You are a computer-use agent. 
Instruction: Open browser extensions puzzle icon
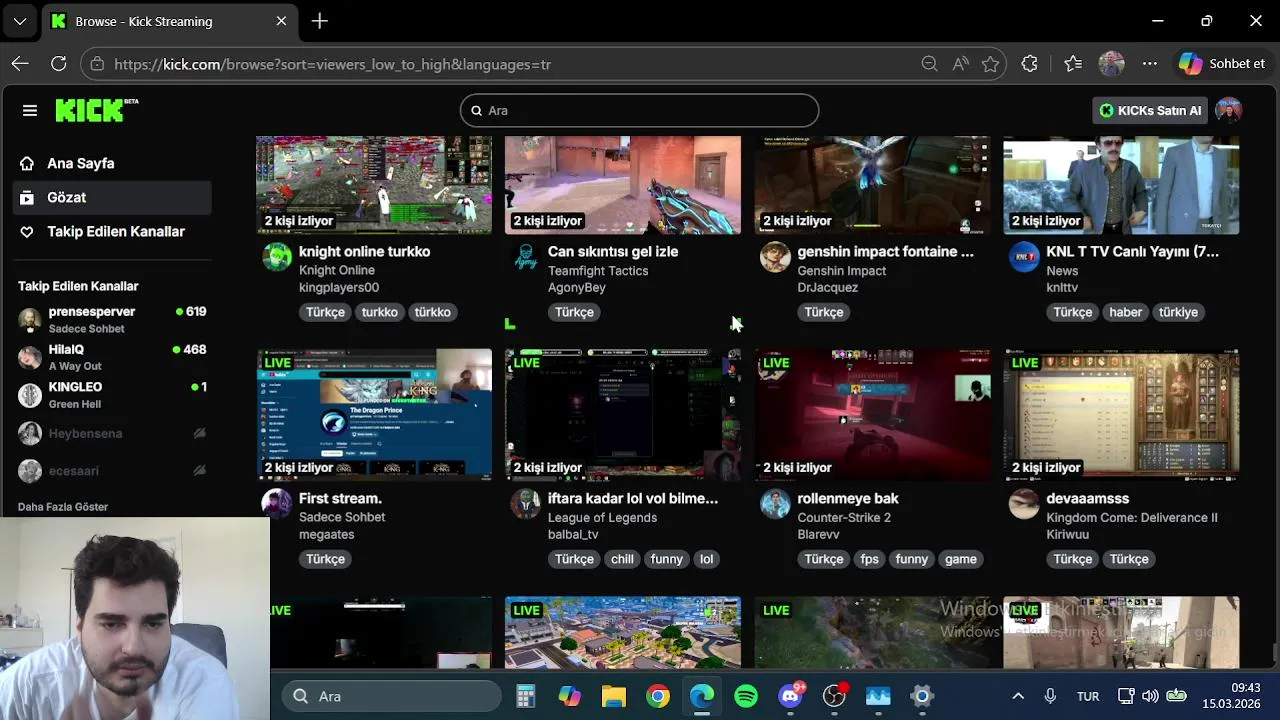pyautogui.click(x=1030, y=64)
